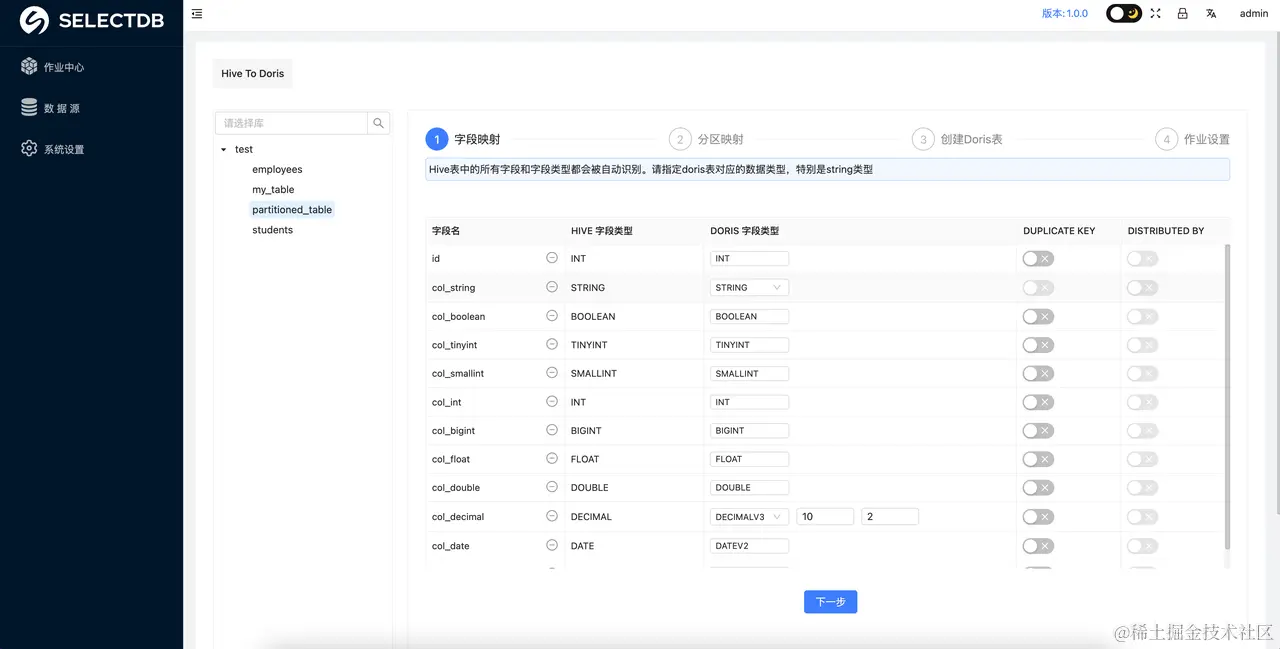Open the DECIMALV3 type dropdown
1280x649 pixels.
749,517
